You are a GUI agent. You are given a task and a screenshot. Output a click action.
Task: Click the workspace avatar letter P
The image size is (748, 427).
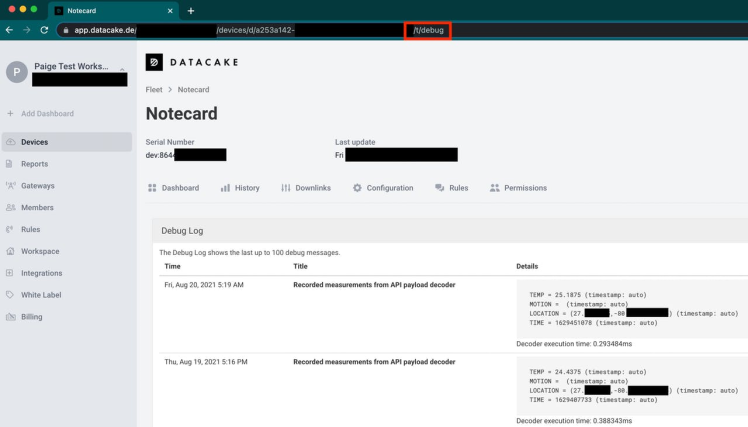pos(17,72)
